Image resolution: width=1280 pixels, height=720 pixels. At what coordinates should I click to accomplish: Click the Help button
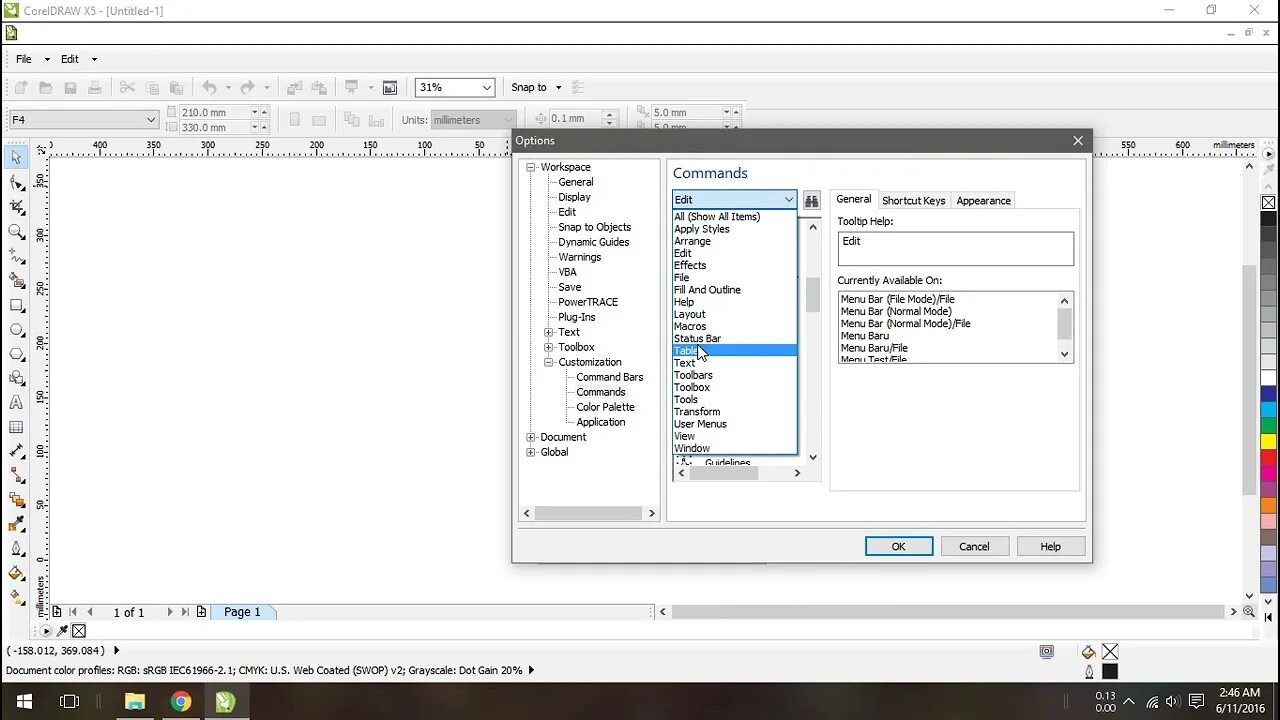(x=1050, y=546)
